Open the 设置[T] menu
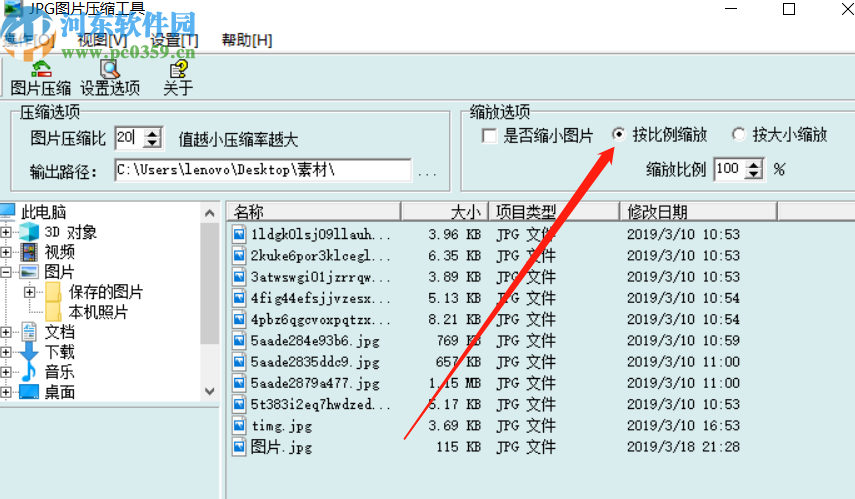 click(x=174, y=40)
